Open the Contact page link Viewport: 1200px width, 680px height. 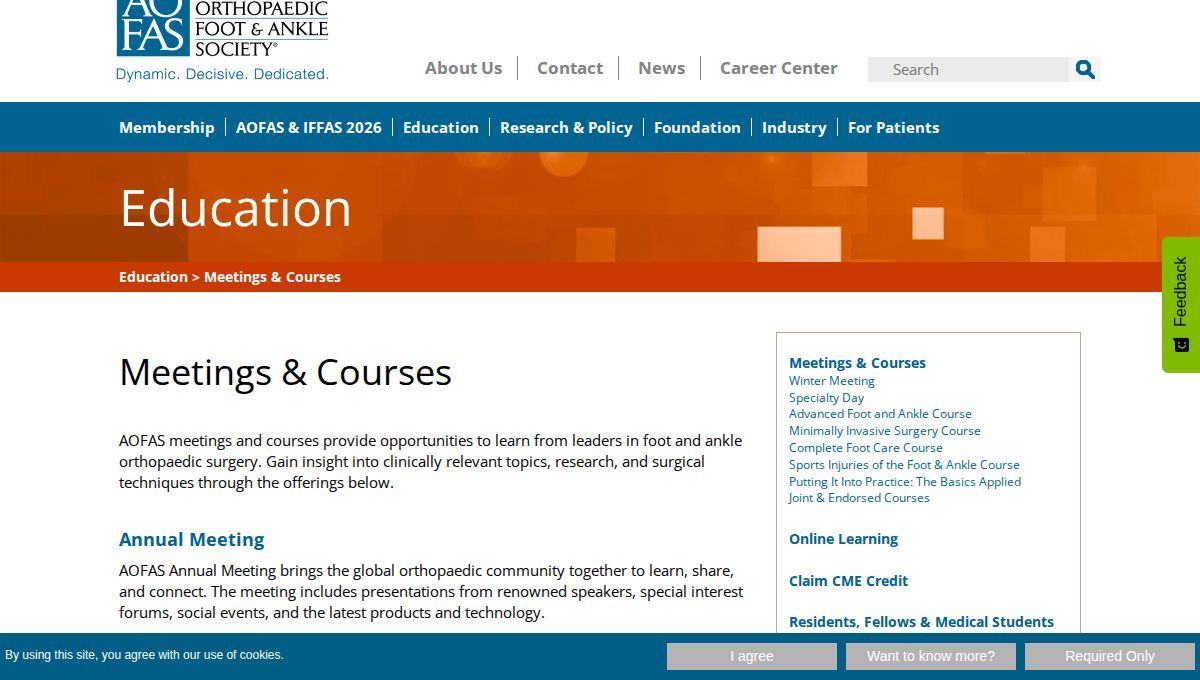pyautogui.click(x=570, y=68)
